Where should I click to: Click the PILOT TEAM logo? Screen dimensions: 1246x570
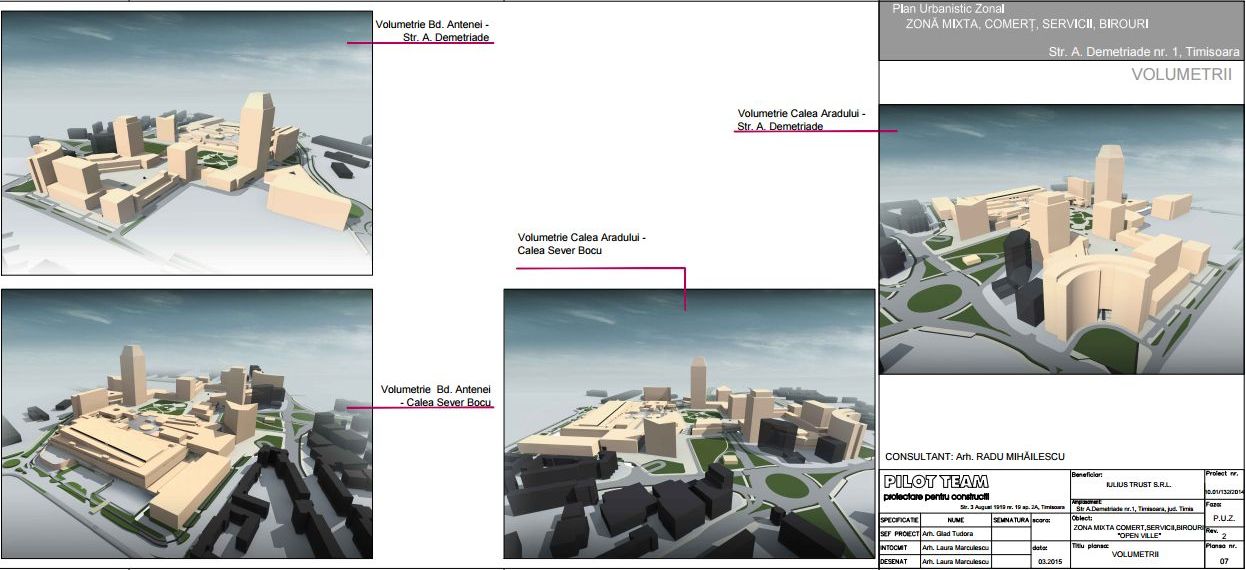937,482
